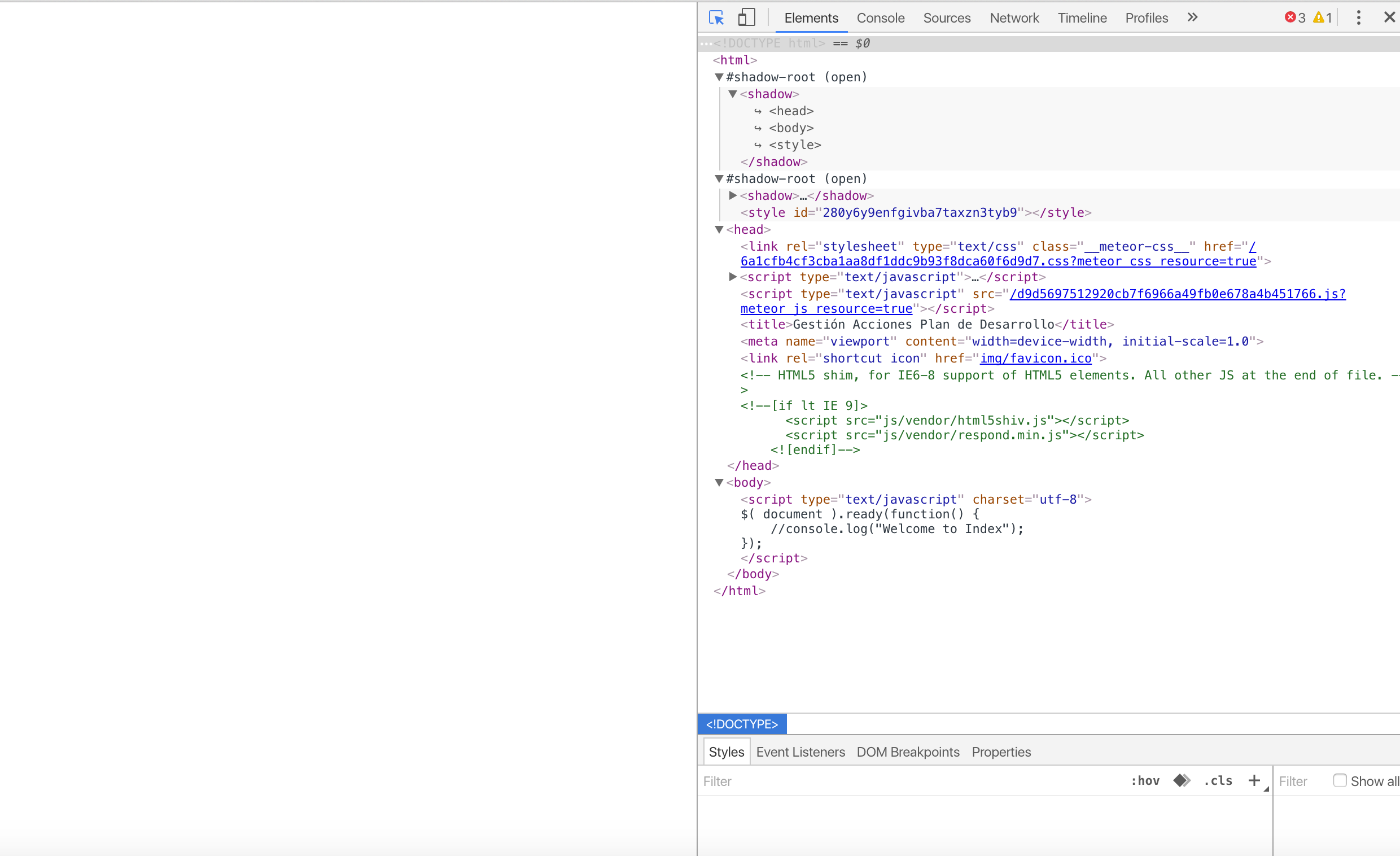1400x856 pixels.
Task: Switch to the Elements tab
Action: click(x=811, y=18)
